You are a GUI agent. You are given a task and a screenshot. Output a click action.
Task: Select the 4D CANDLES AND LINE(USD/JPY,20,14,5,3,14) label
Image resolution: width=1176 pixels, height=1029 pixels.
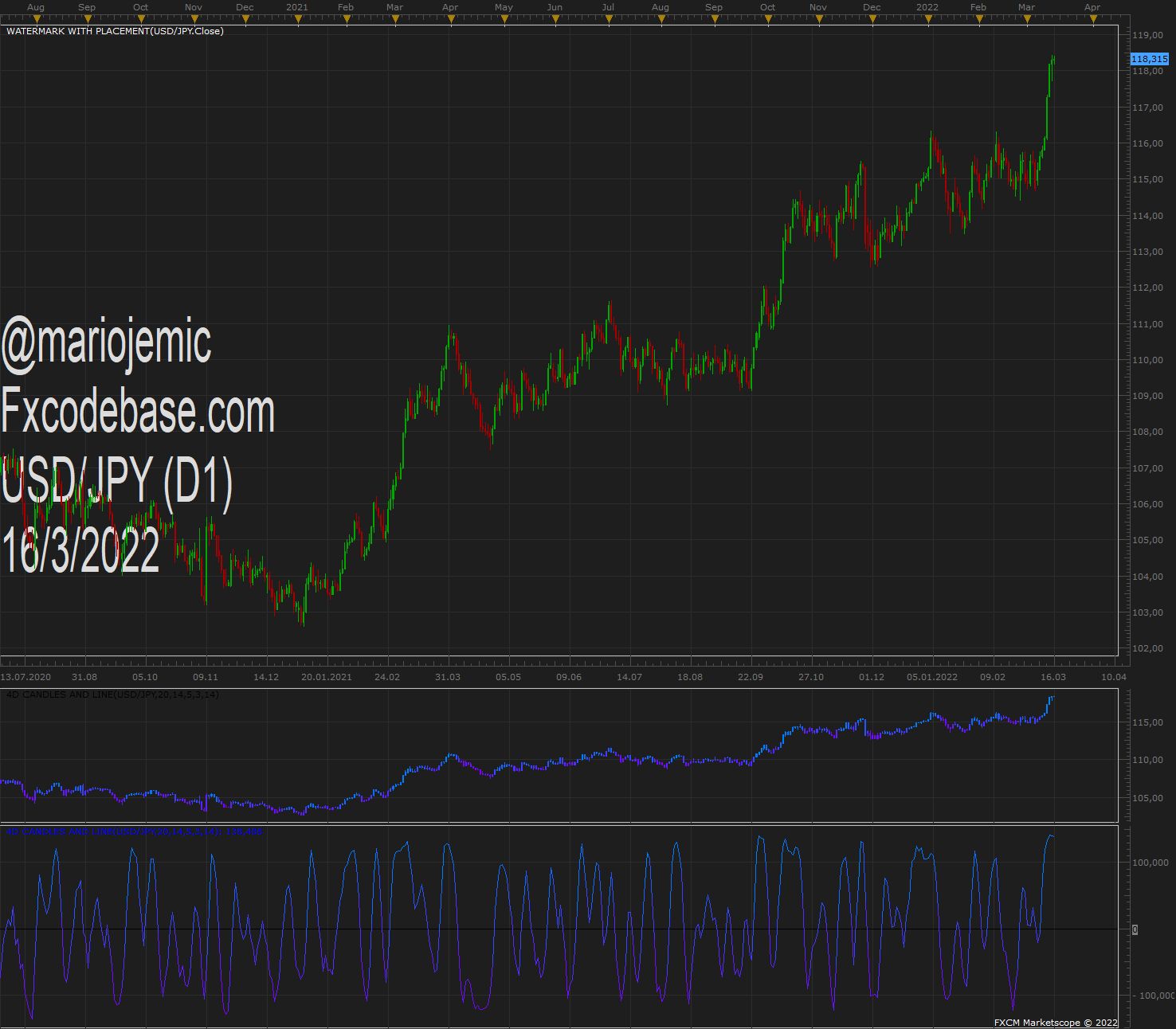pos(112,694)
